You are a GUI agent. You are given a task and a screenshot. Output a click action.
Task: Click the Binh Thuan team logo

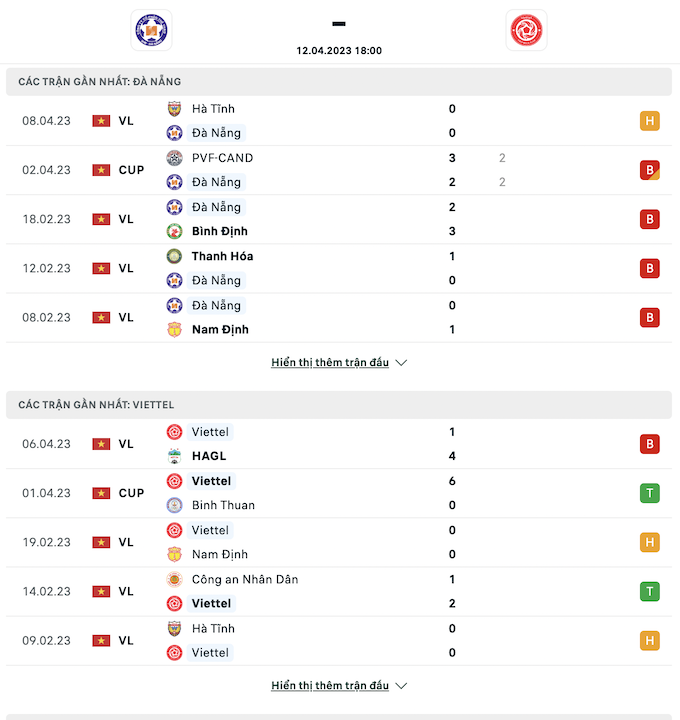(174, 505)
